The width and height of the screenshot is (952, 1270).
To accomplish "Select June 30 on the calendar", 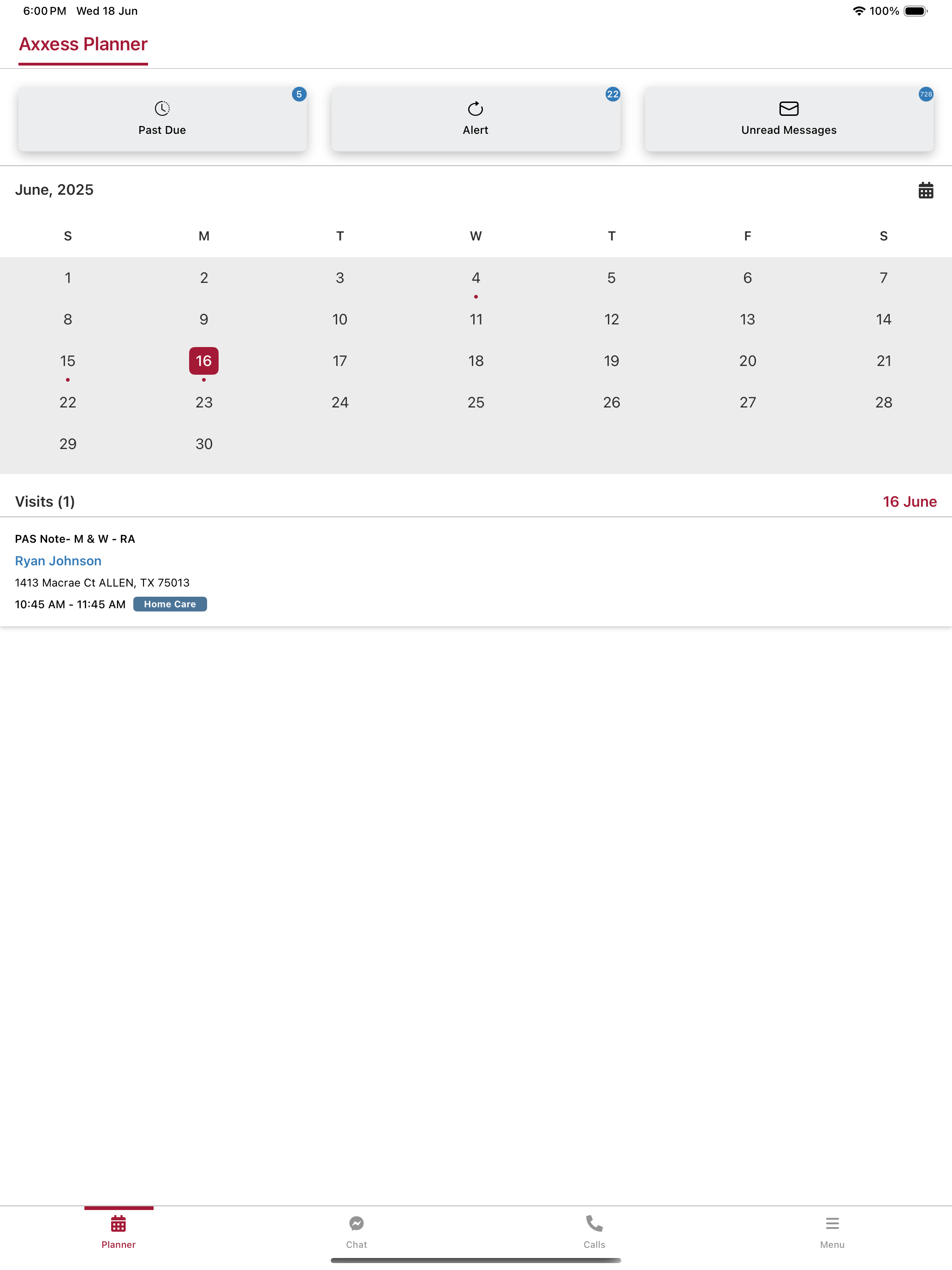I will tap(204, 444).
